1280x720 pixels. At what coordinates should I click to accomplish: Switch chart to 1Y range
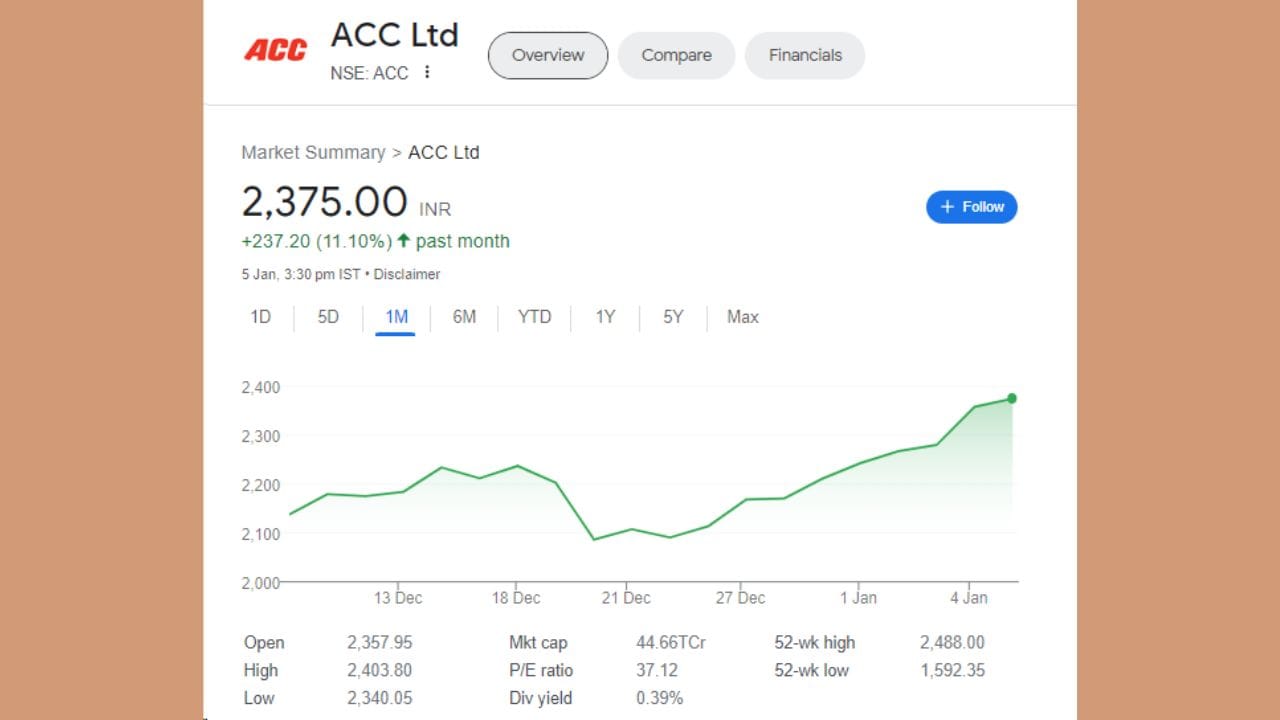605,317
